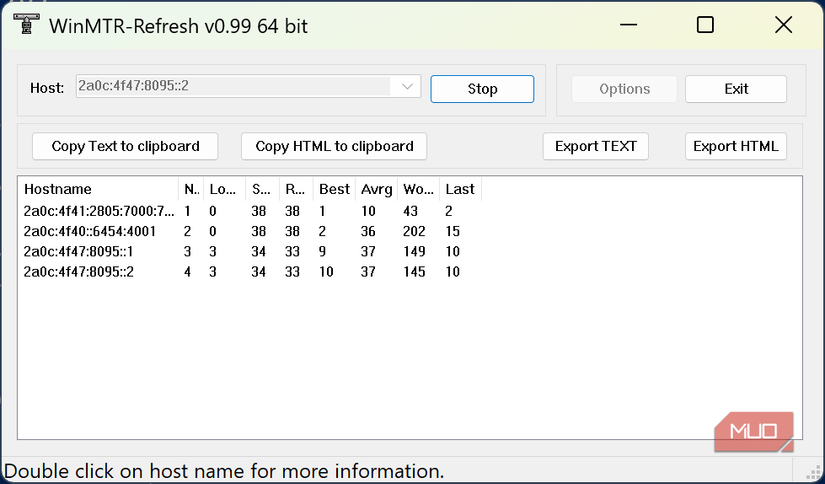Click the Last column header
This screenshot has height=484, width=825.
click(x=460, y=189)
